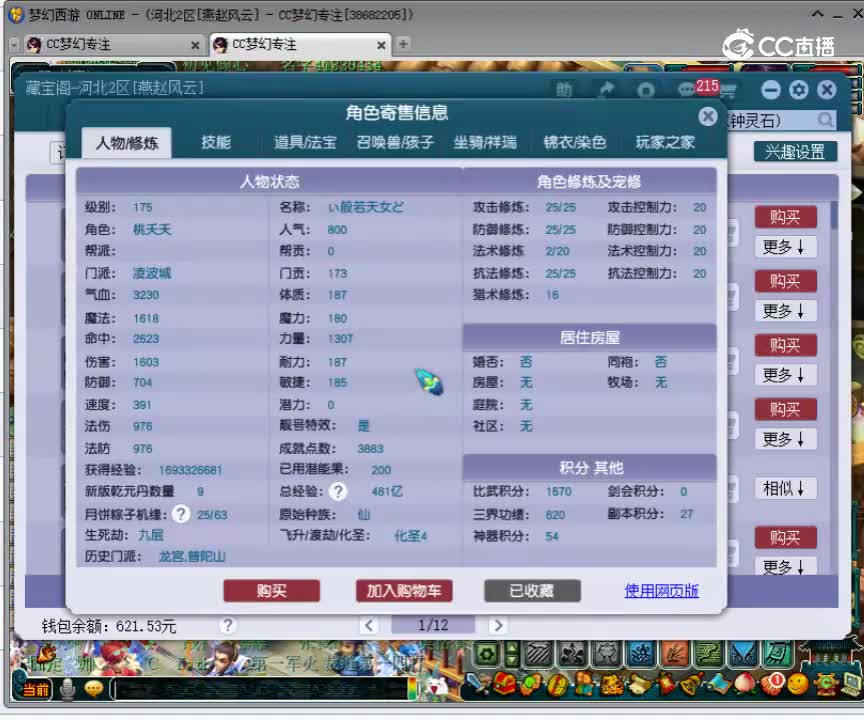The height and width of the screenshot is (720, 864).
Task: Go to the previous listings page
Action: [369, 625]
